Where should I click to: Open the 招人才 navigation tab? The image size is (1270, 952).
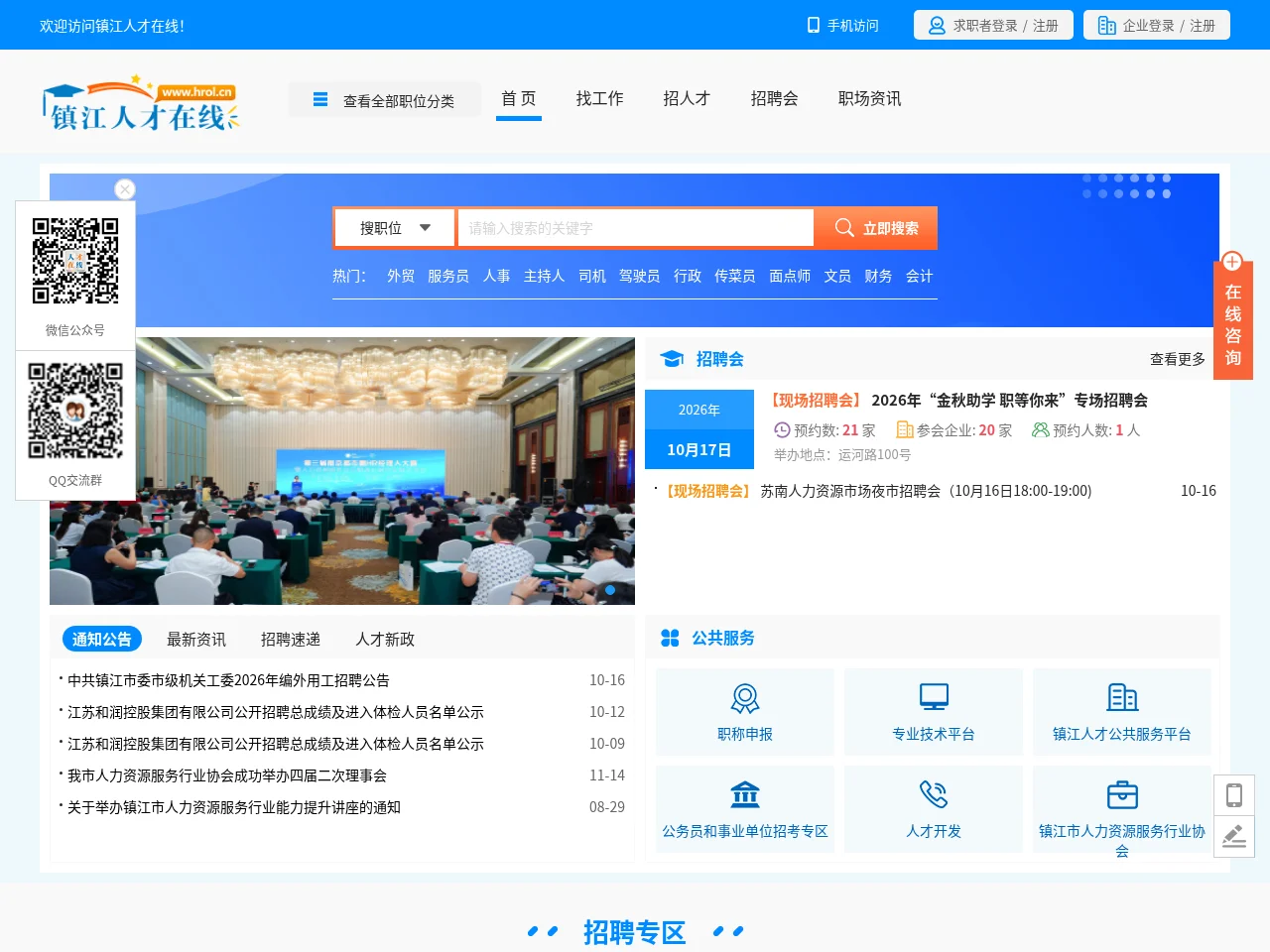[x=687, y=99]
